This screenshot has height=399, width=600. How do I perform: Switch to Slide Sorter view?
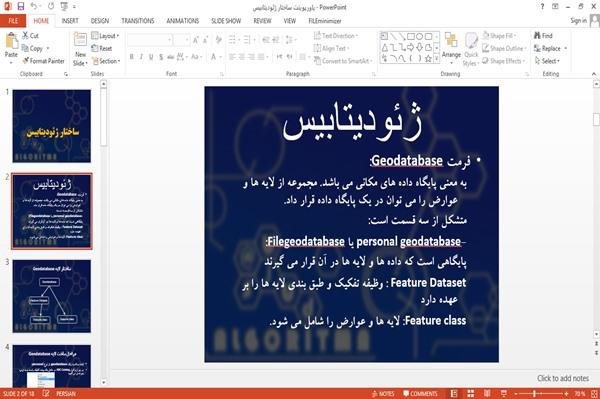(471, 394)
